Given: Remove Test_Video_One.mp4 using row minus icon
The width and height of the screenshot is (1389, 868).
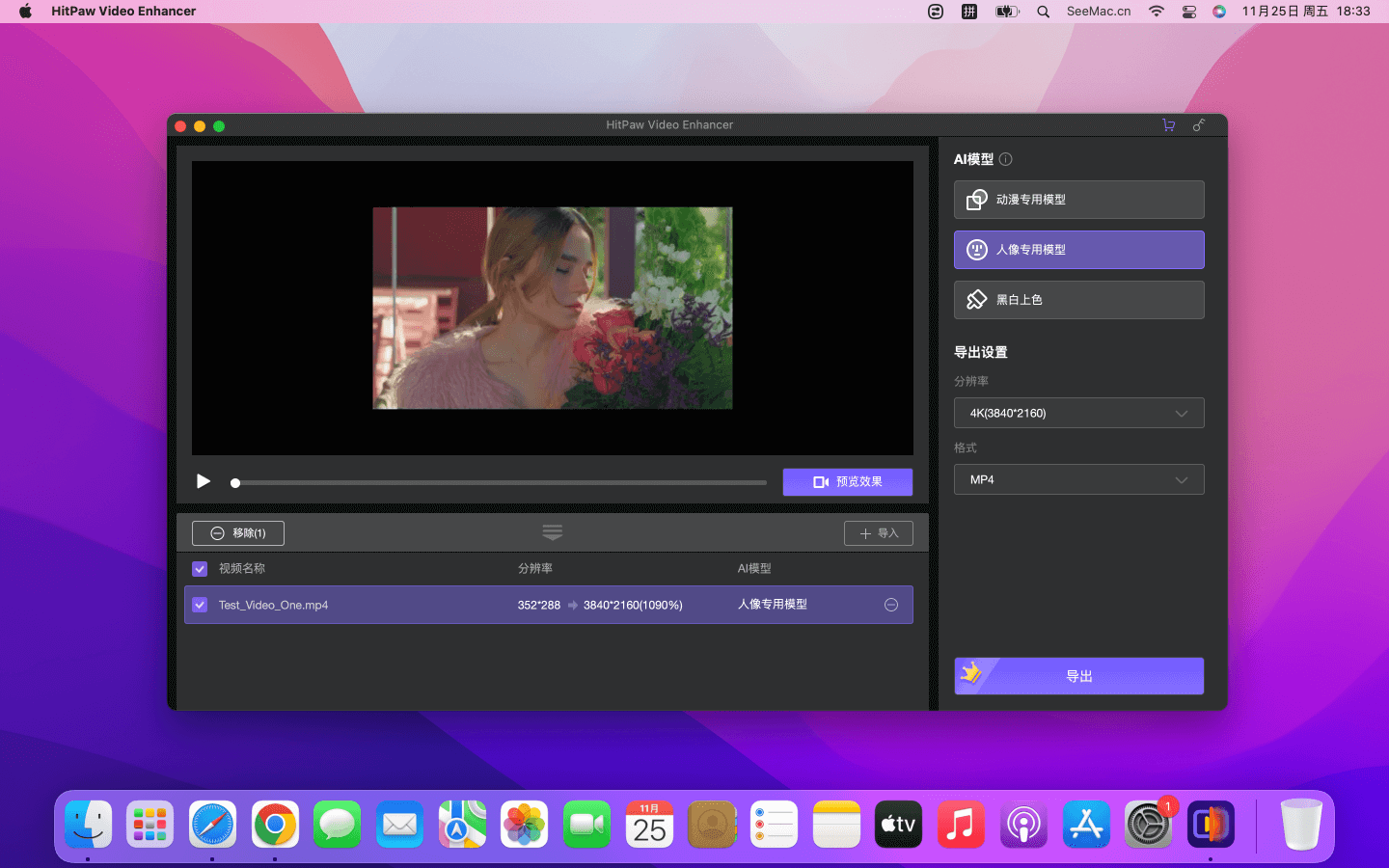Looking at the screenshot, I should [x=891, y=605].
